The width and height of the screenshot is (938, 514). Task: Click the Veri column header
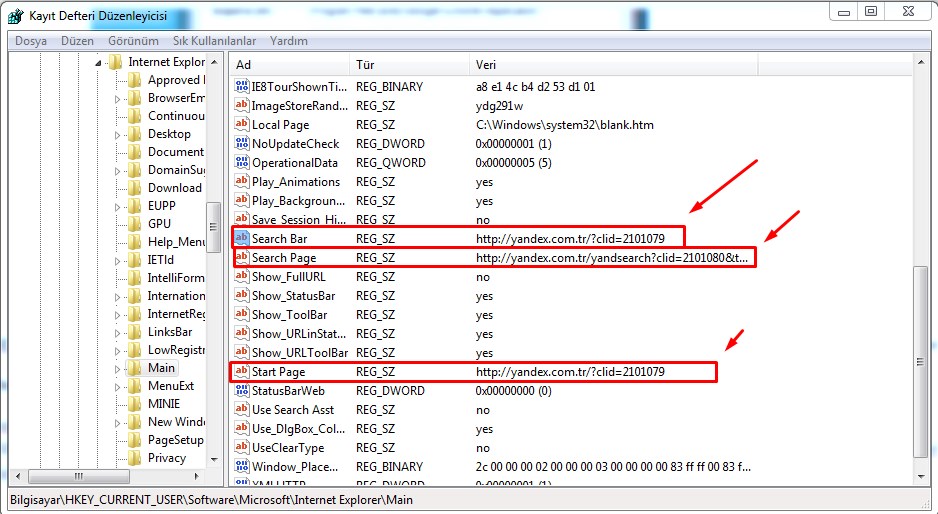[612, 65]
